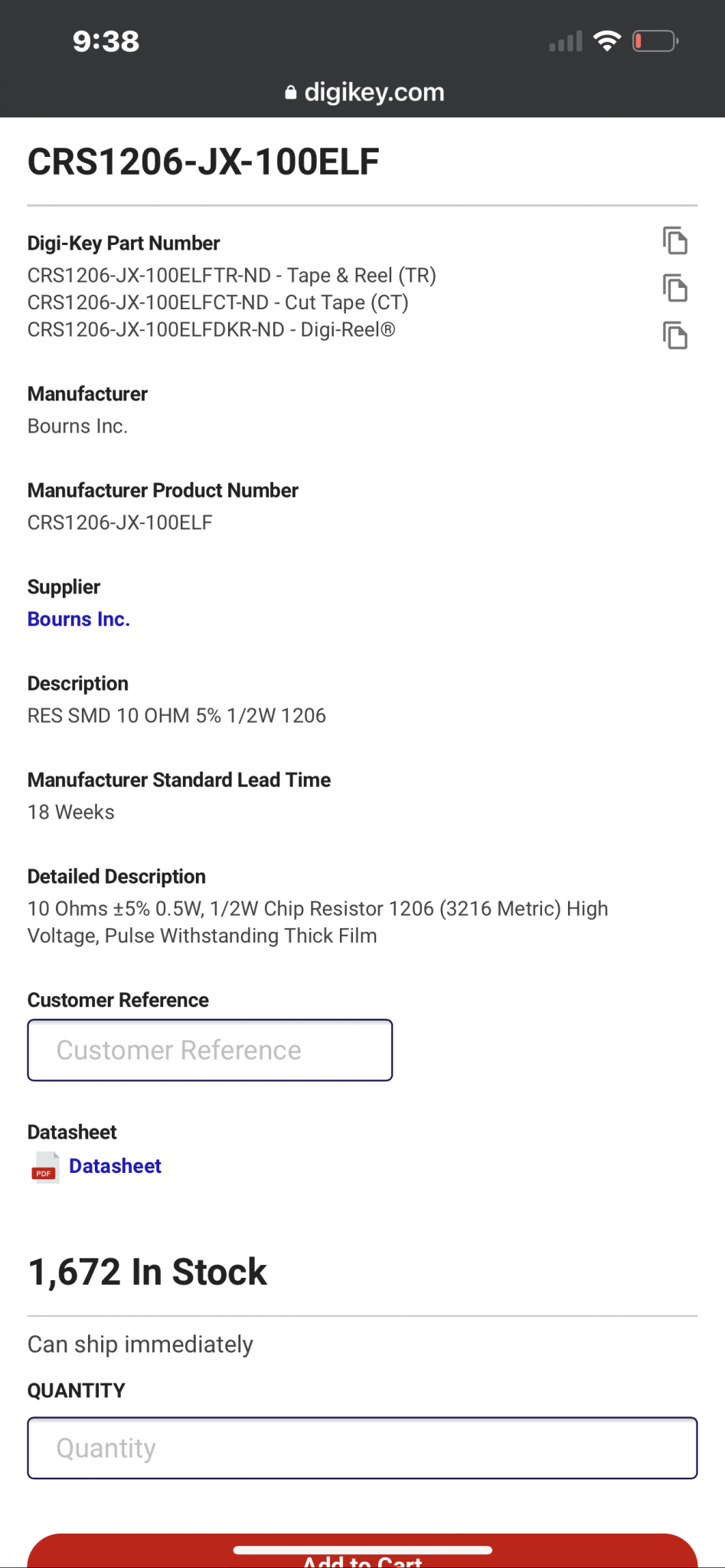Select the CRS1206-JX-100ELF page title
This screenshot has width=725, height=1568.
click(x=204, y=162)
